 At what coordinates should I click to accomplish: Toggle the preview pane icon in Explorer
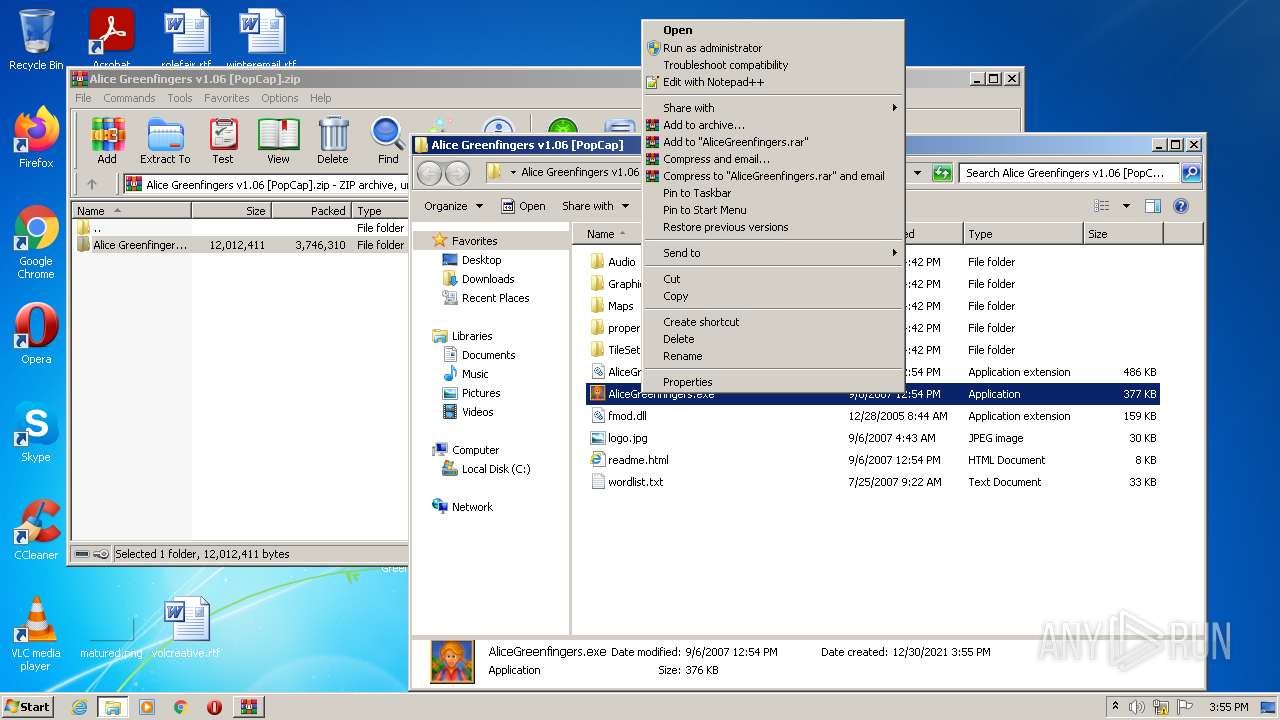tap(1152, 206)
